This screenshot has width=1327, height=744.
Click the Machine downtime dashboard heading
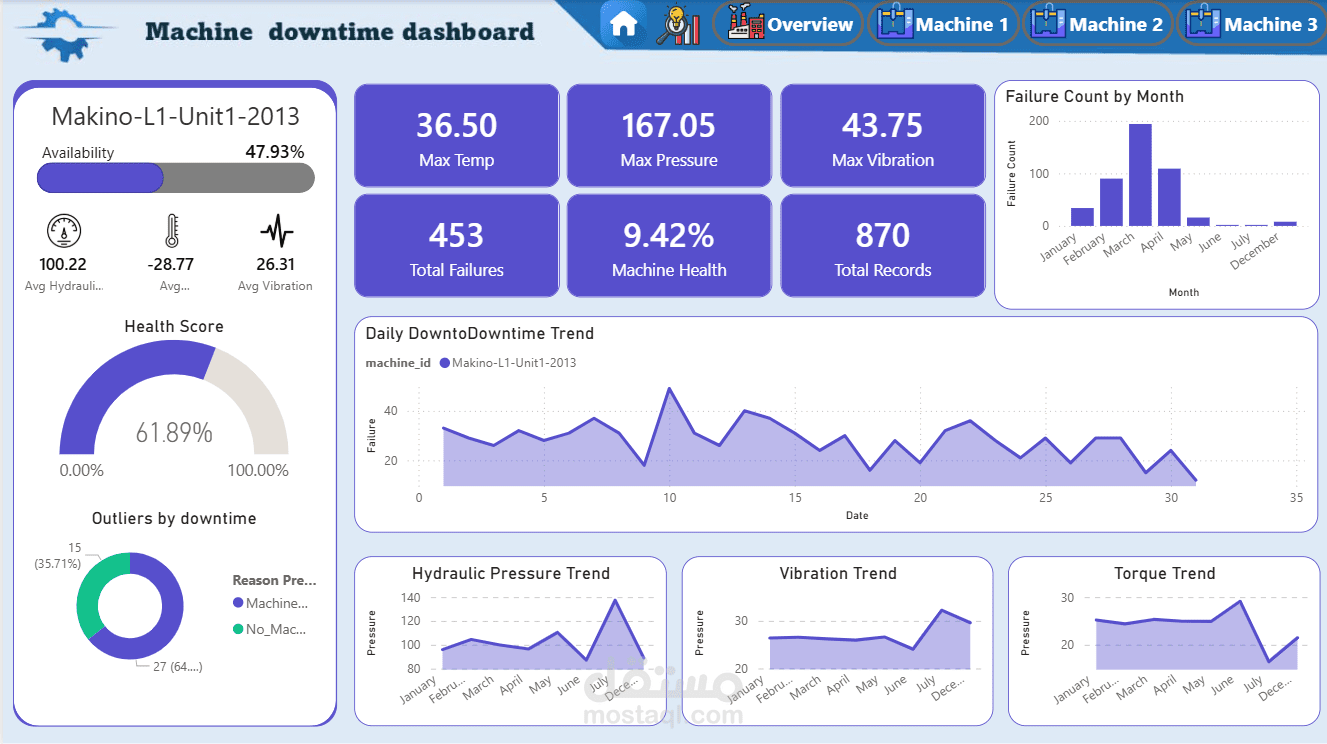pyautogui.click(x=340, y=32)
